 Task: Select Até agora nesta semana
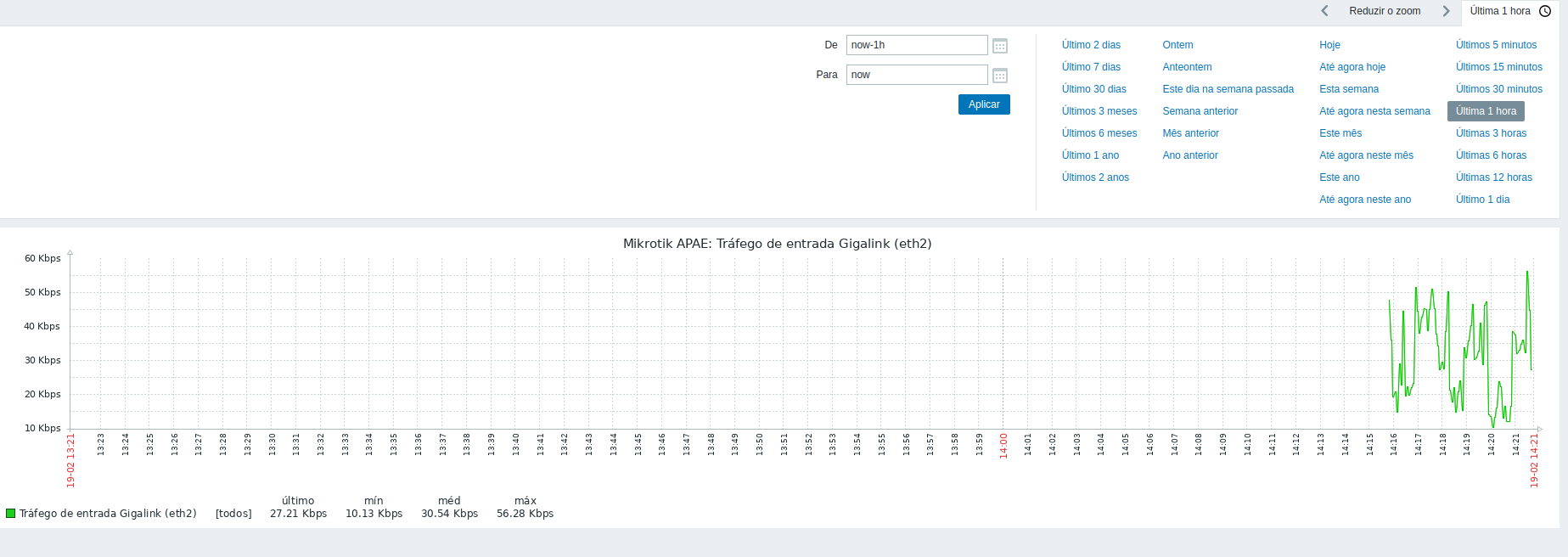[x=1374, y=111]
